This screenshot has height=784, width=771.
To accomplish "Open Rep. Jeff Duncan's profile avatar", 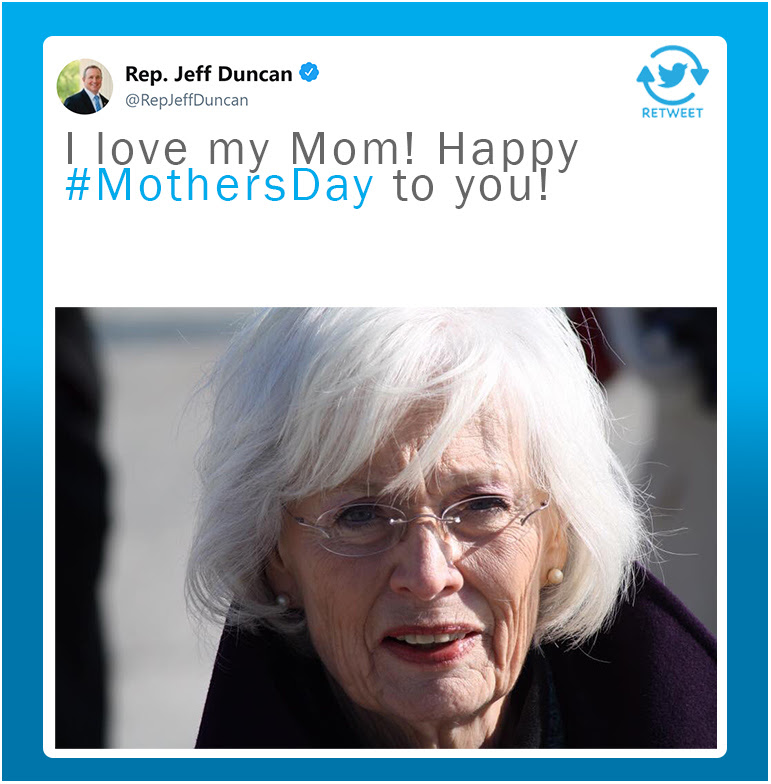I will [84, 86].
